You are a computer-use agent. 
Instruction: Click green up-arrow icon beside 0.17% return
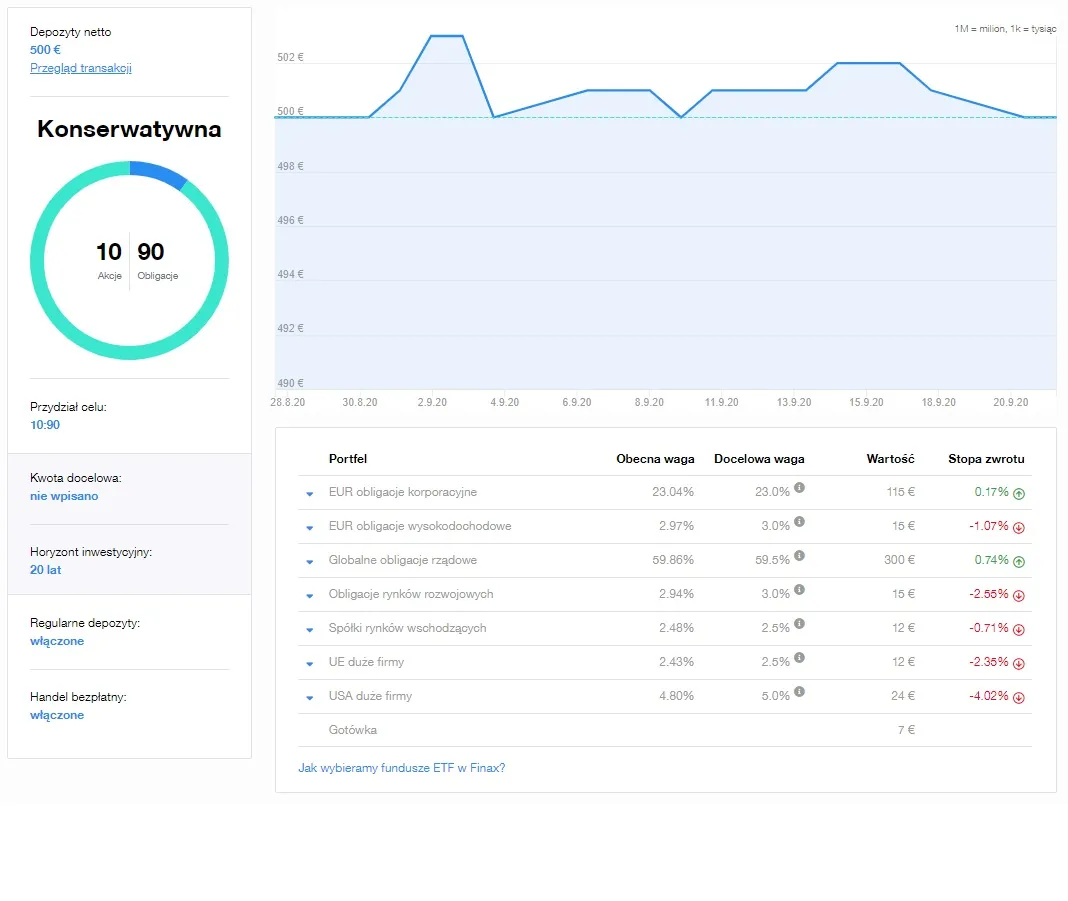point(1019,494)
